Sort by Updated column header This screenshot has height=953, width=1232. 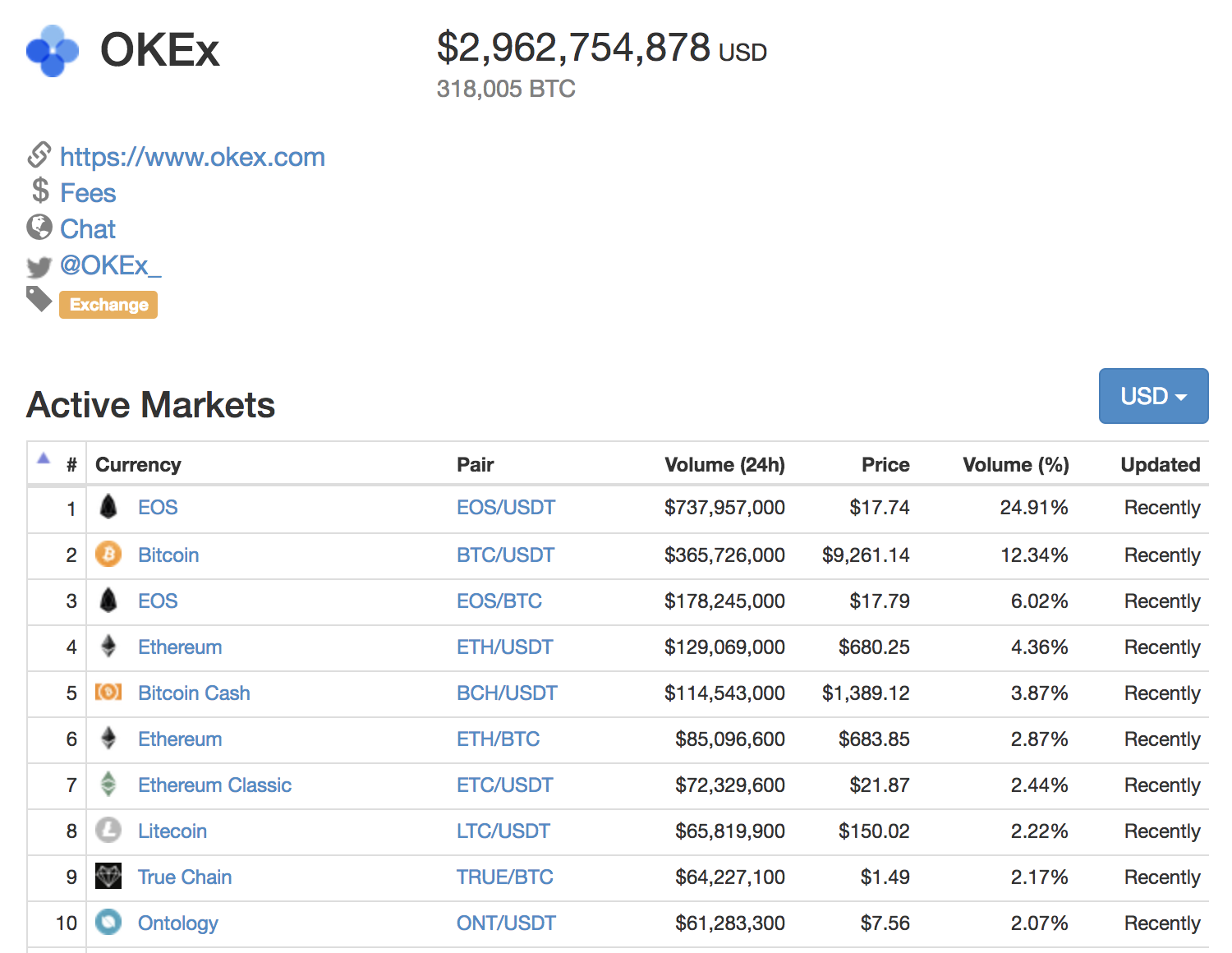[1161, 465]
